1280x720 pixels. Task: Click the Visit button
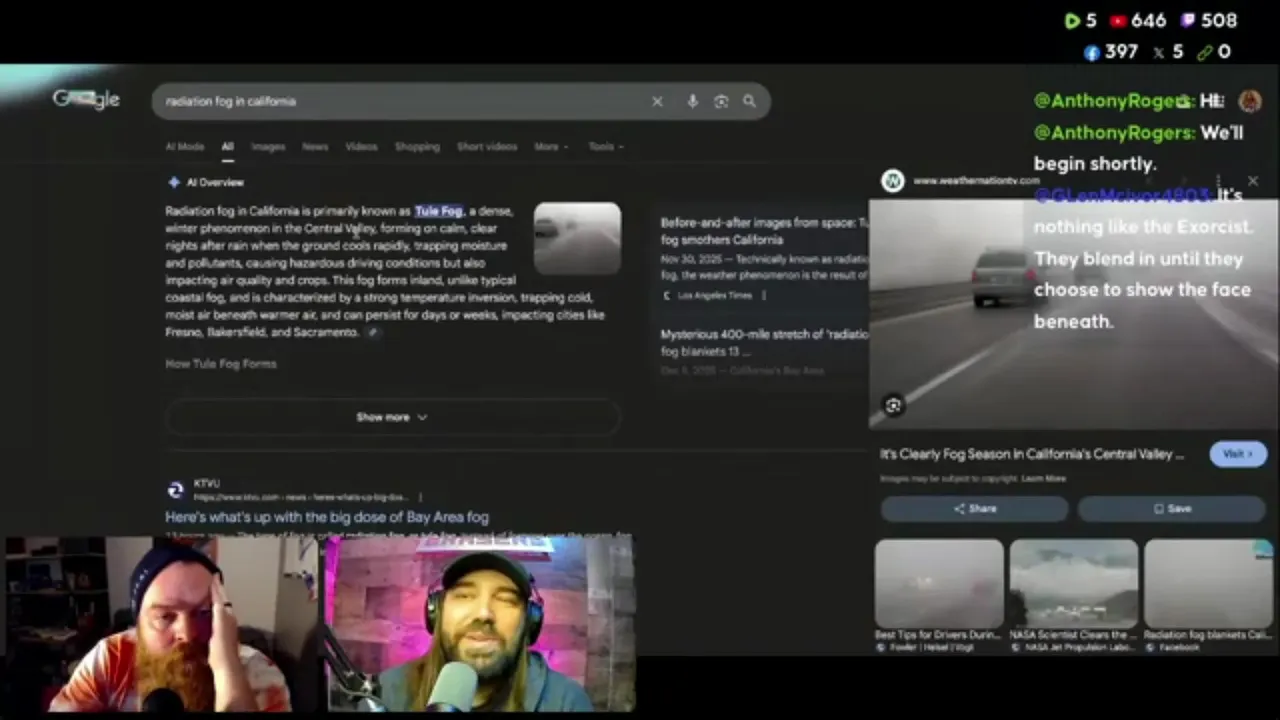point(1238,454)
